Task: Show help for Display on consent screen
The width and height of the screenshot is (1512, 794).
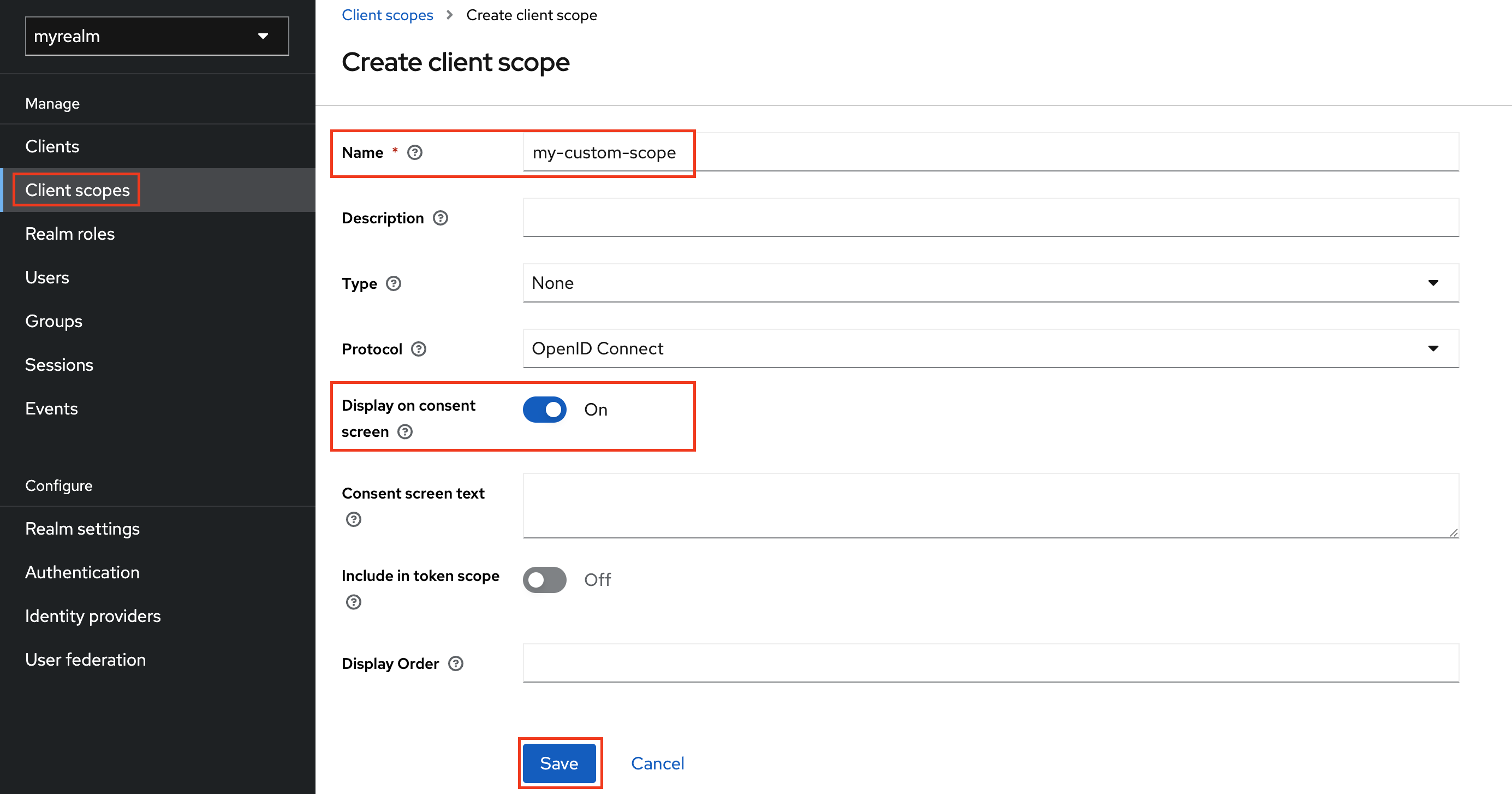Action: click(x=405, y=432)
